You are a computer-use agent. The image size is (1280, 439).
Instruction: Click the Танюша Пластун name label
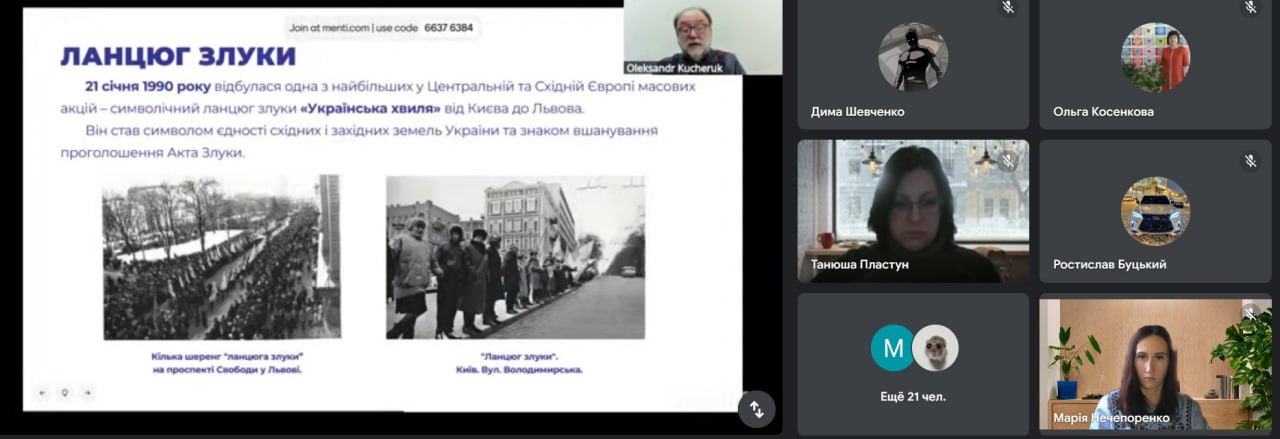pyautogui.click(x=853, y=266)
